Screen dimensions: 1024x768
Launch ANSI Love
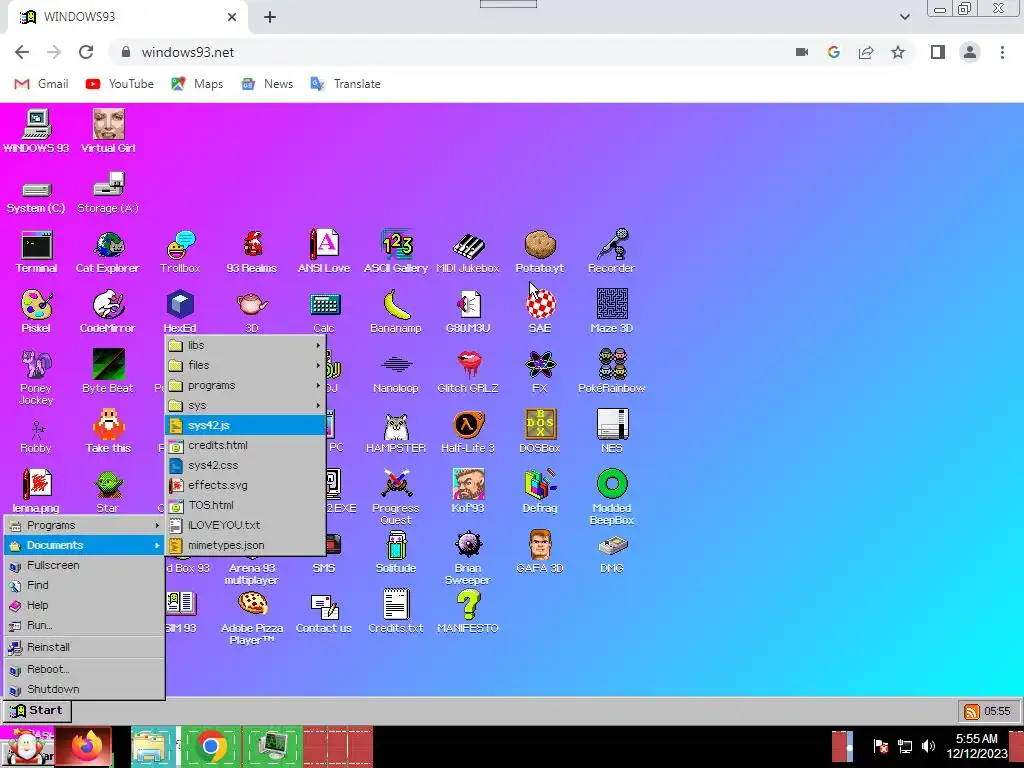[324, 252]
